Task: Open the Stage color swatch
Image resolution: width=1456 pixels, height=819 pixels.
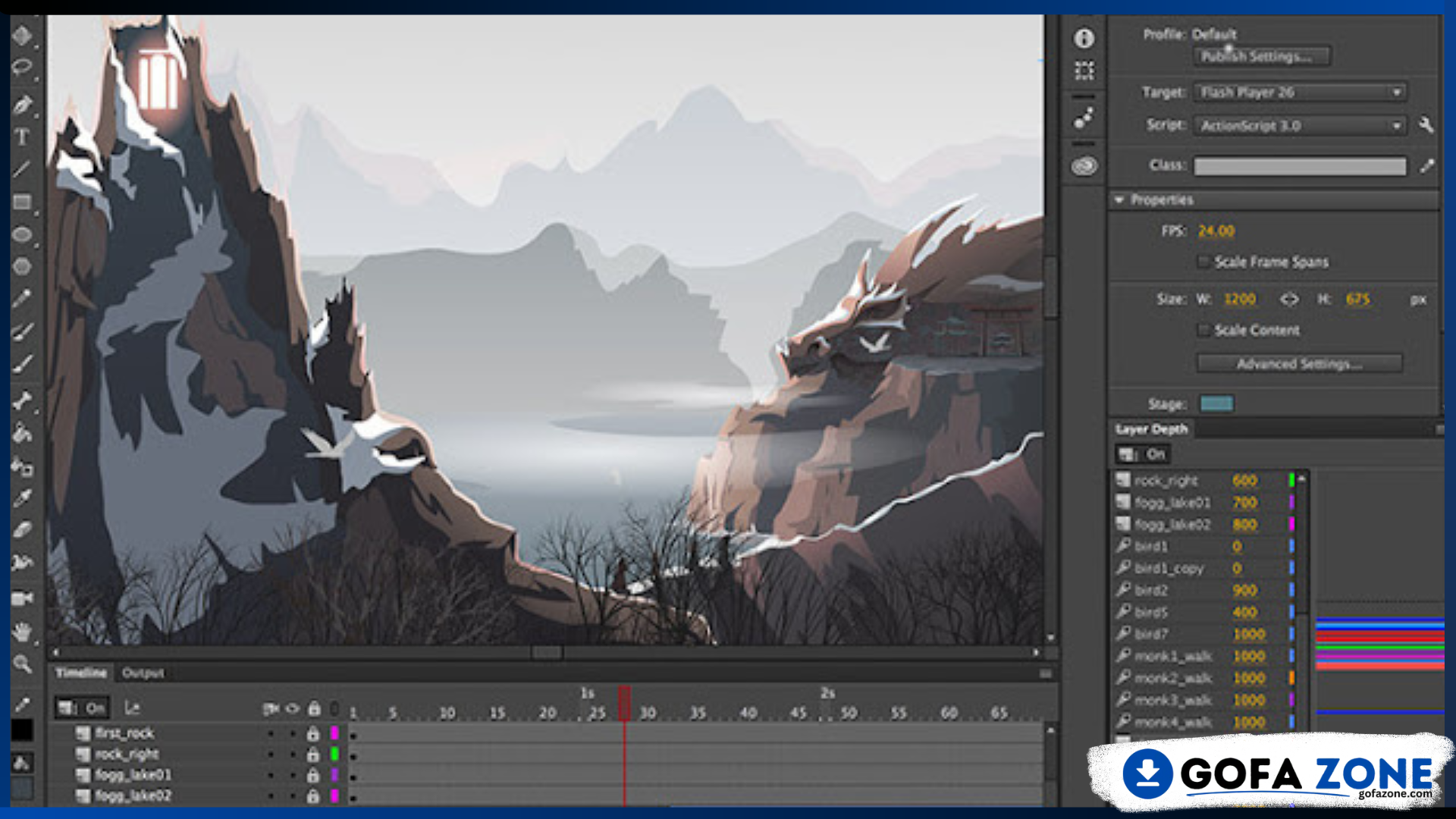Action: [x=1216, y=403]
